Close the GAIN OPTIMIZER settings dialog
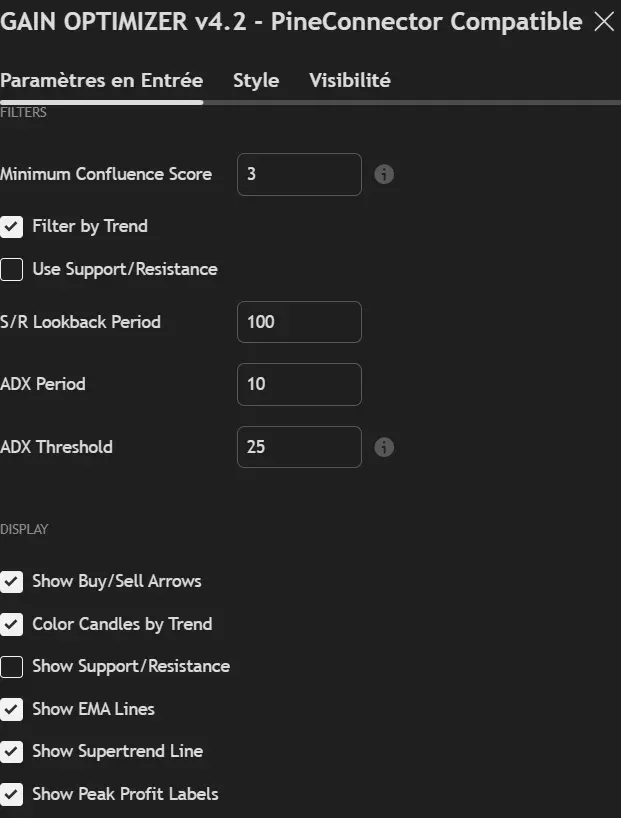The image size is (621, 818). (604, 21)
